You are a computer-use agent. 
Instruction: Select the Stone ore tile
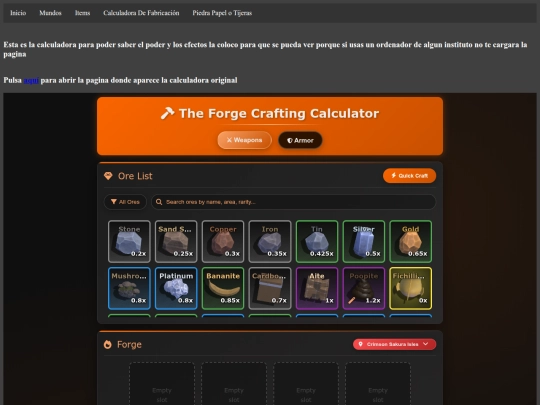[129, 241]
